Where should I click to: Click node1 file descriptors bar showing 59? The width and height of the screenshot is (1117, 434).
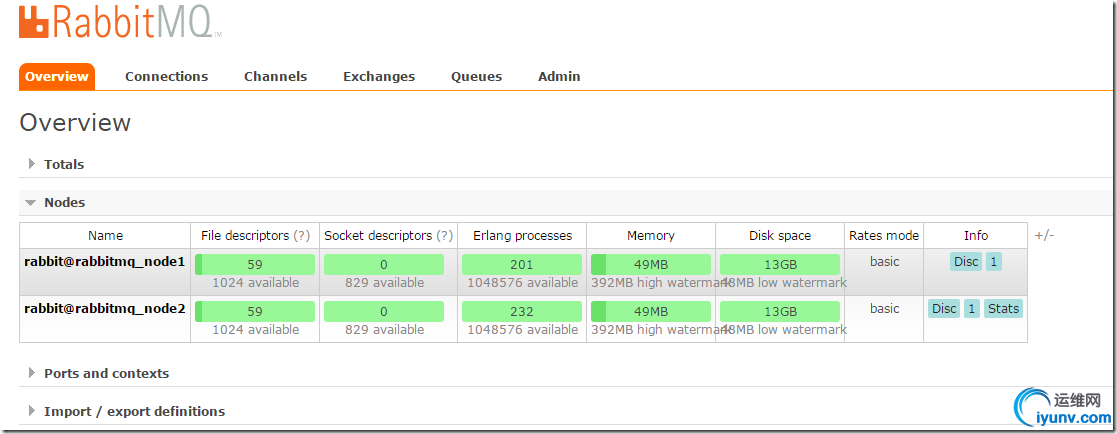[255, 264]
